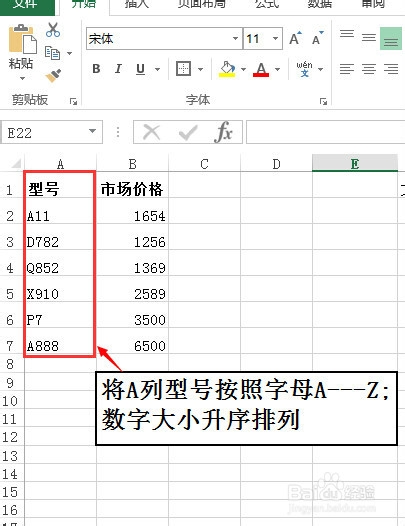Open fill color dropdown arrow
Viewport: 405px width, 526px height.
tap(243, 69)
